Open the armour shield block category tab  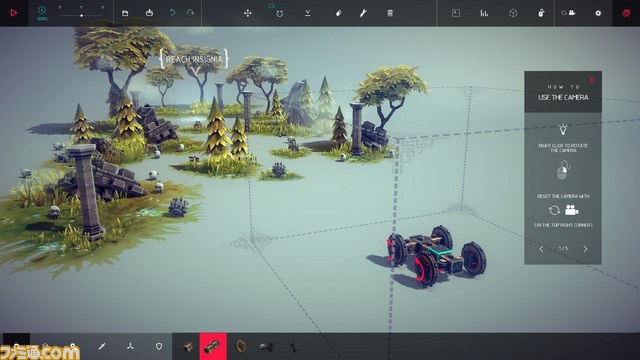pos(159,346)
